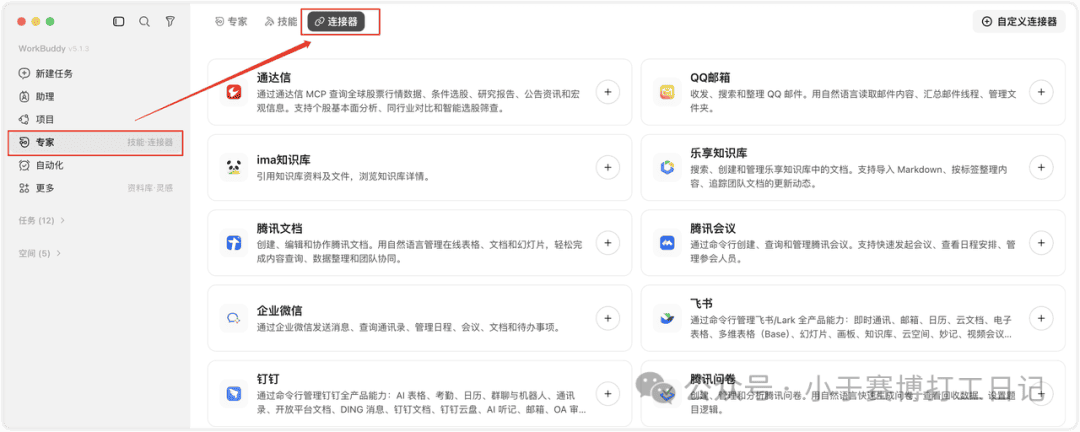Add the 钉钉 connector
1080x432 pixels.
click(608, 393)
